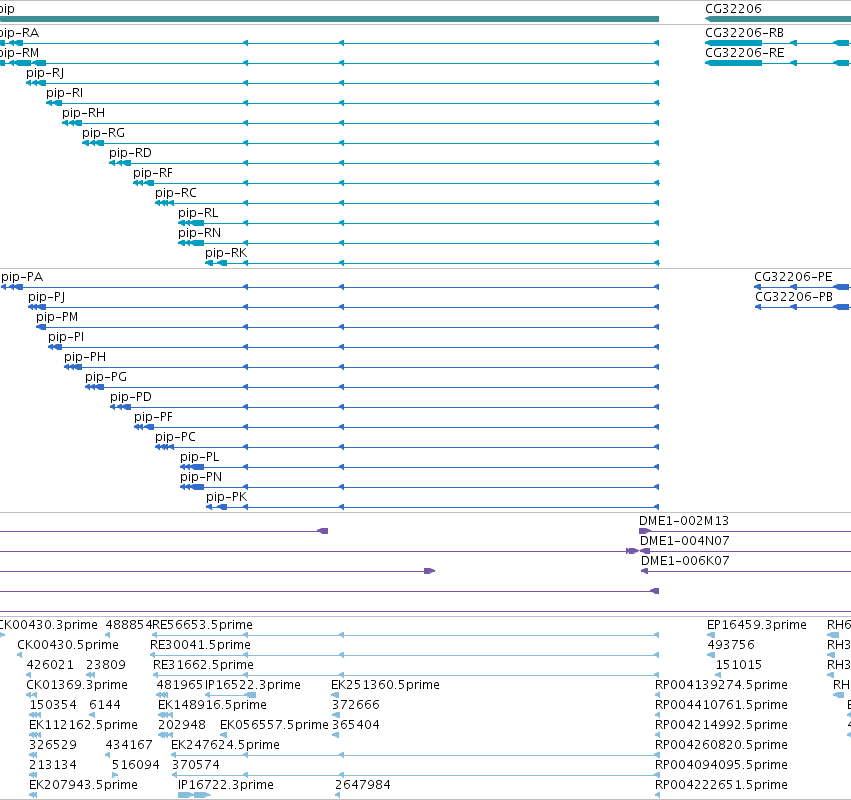Click the pip-PI protein label
The width and height of the screenshot is (851, 800).
pyautogui.click(x=66, y=337)
